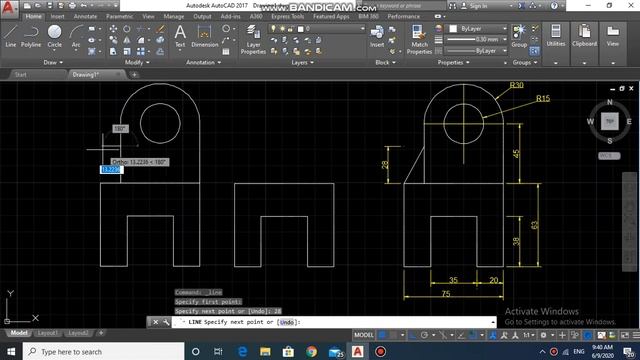The image size is (640, 360).
Task: Select the Scale tool in Modify panel
Action: pyautogui.click(x=127, y=52)
